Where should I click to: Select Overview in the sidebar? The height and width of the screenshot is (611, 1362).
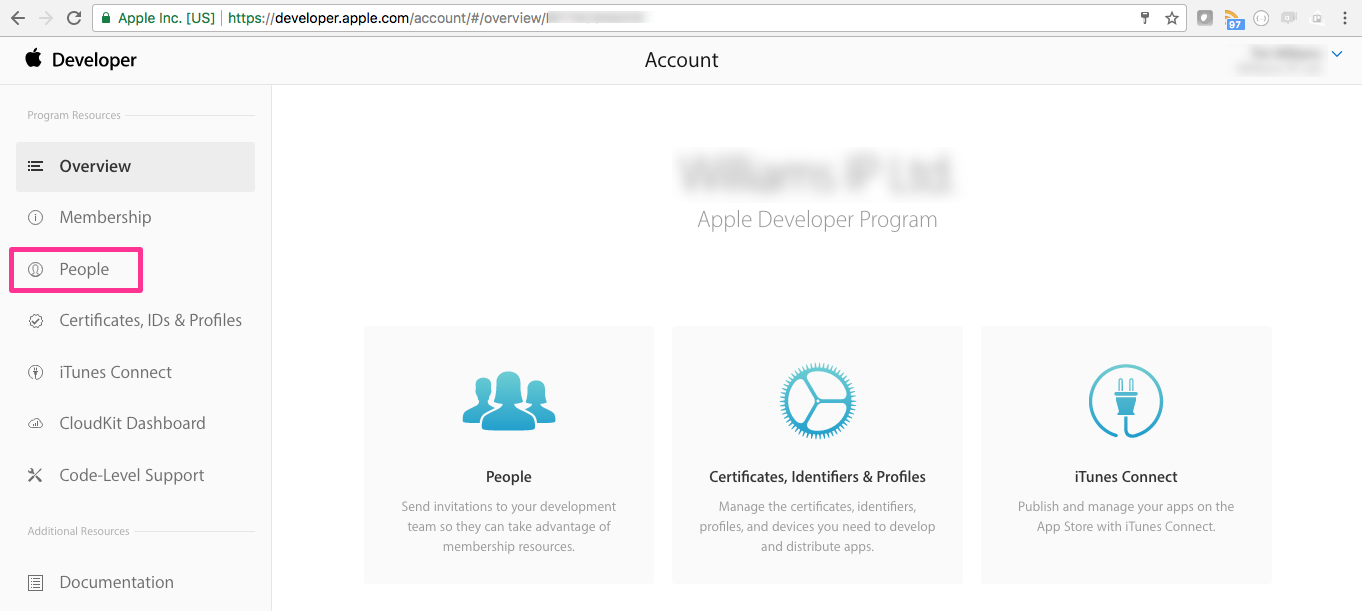pos(135,166)
